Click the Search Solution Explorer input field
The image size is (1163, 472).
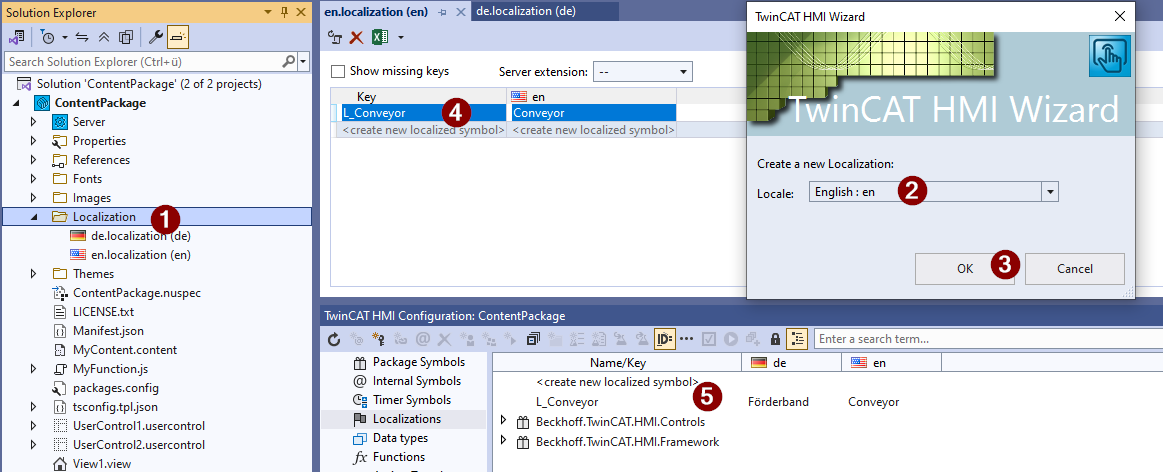coord(150,62)
